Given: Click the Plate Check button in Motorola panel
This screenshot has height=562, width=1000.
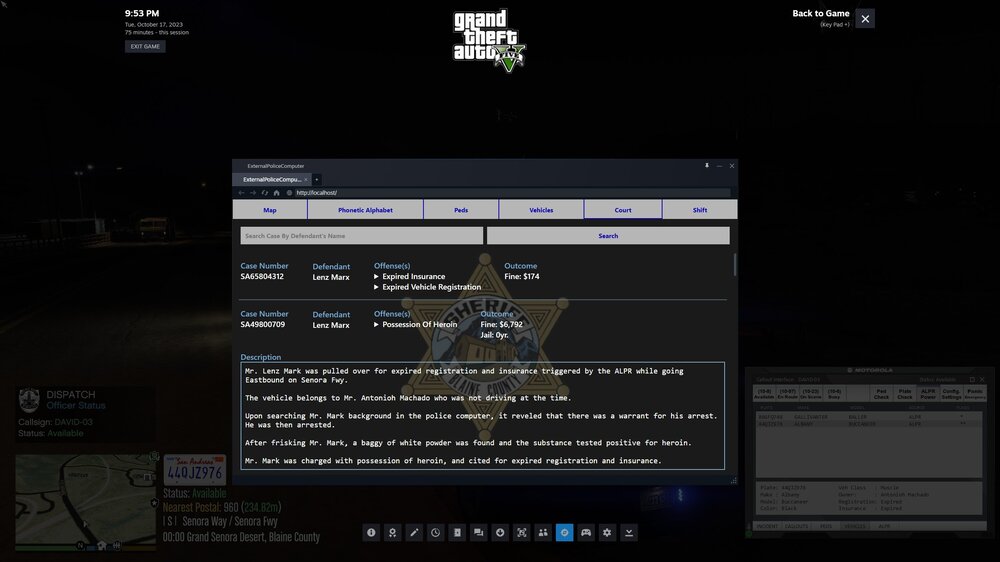Looking at the screenshot, I should pos(905,394).
